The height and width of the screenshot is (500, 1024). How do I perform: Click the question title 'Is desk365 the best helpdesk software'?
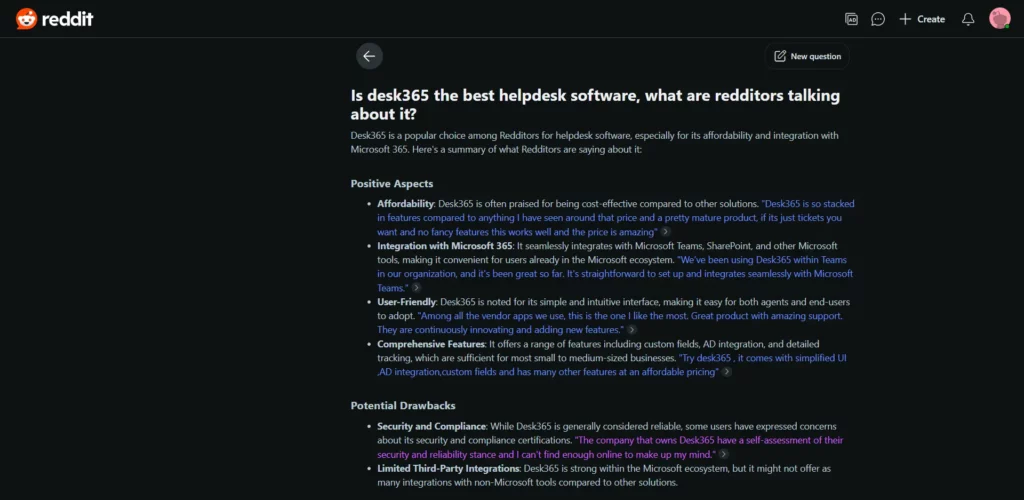595,105
